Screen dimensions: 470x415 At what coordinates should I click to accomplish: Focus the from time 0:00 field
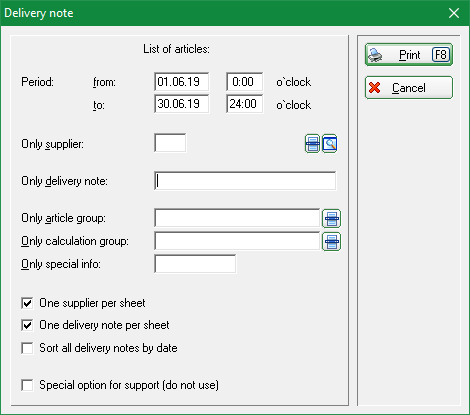[x=245, y=82]
